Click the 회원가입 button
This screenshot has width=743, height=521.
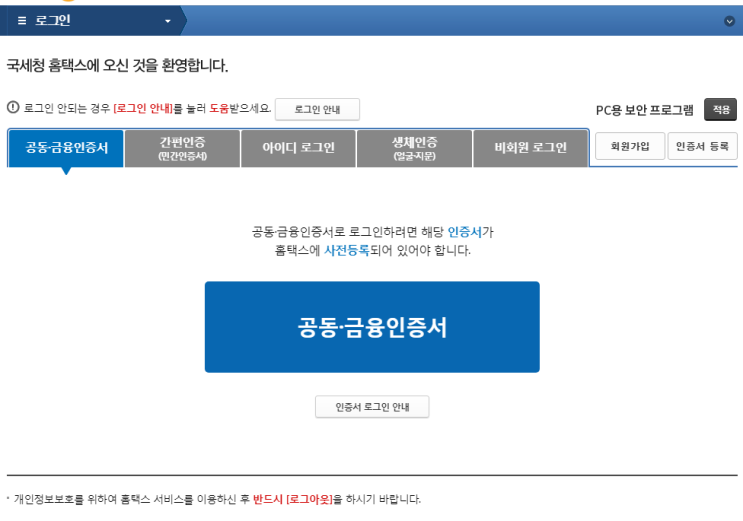[x=630, y=146]
